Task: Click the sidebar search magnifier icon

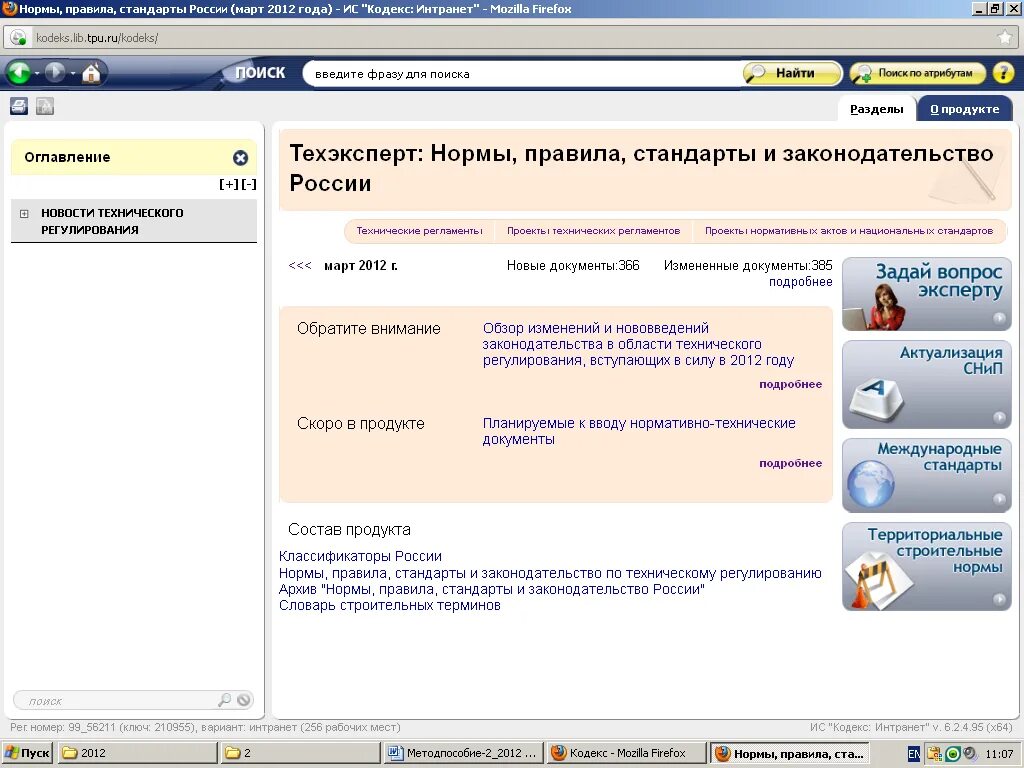Action: coord(224,700)
